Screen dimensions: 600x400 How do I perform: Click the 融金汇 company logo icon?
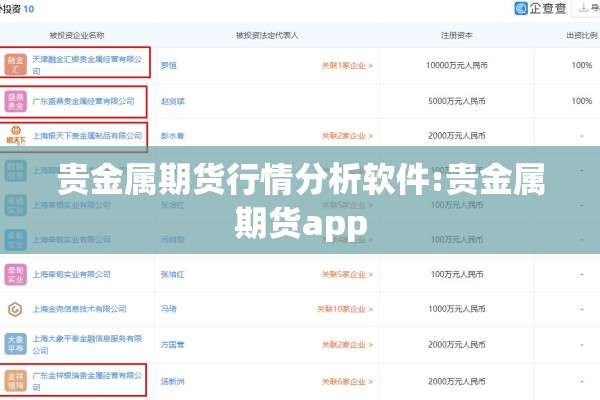point(15,65)
